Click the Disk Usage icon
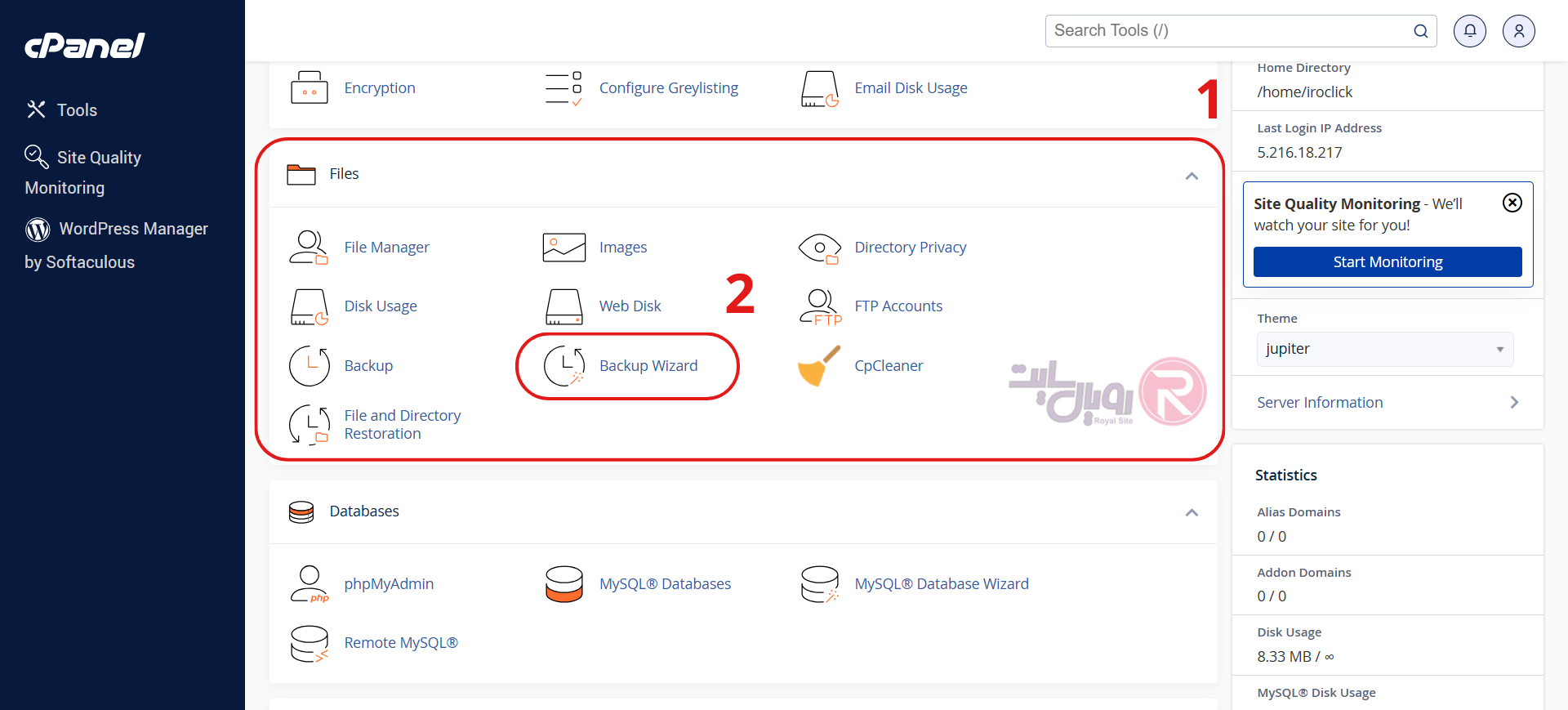 tap(309, 306)
